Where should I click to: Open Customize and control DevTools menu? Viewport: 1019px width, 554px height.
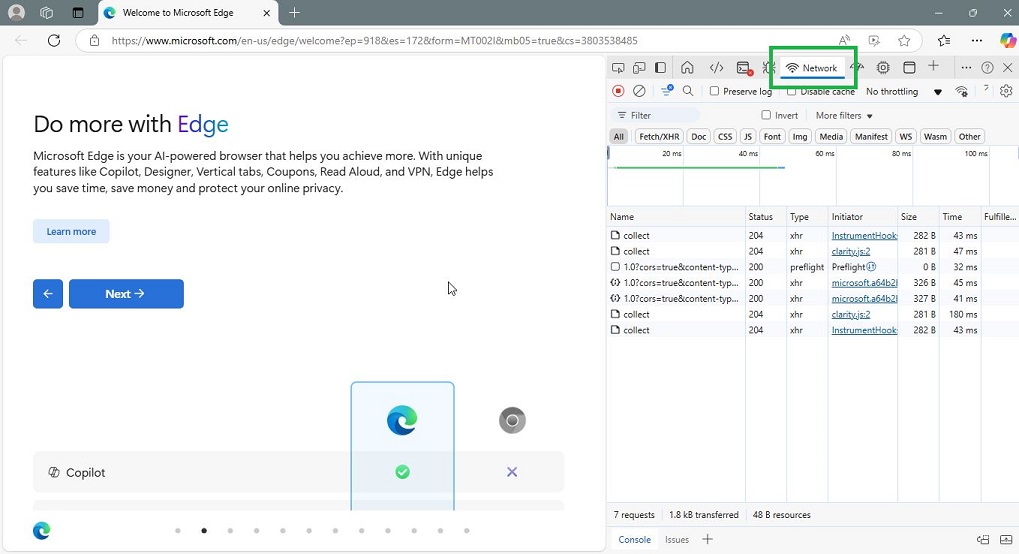966,68
